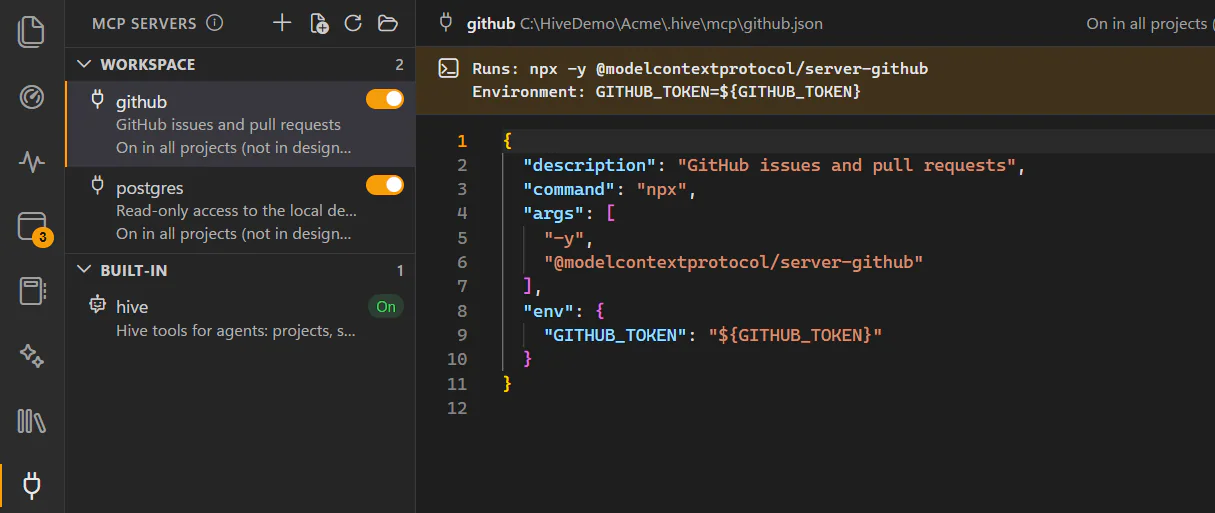Viewport: 1215px width, 513px height.
Task: Open the MCP folder icon in header
Action: point(388,23)
